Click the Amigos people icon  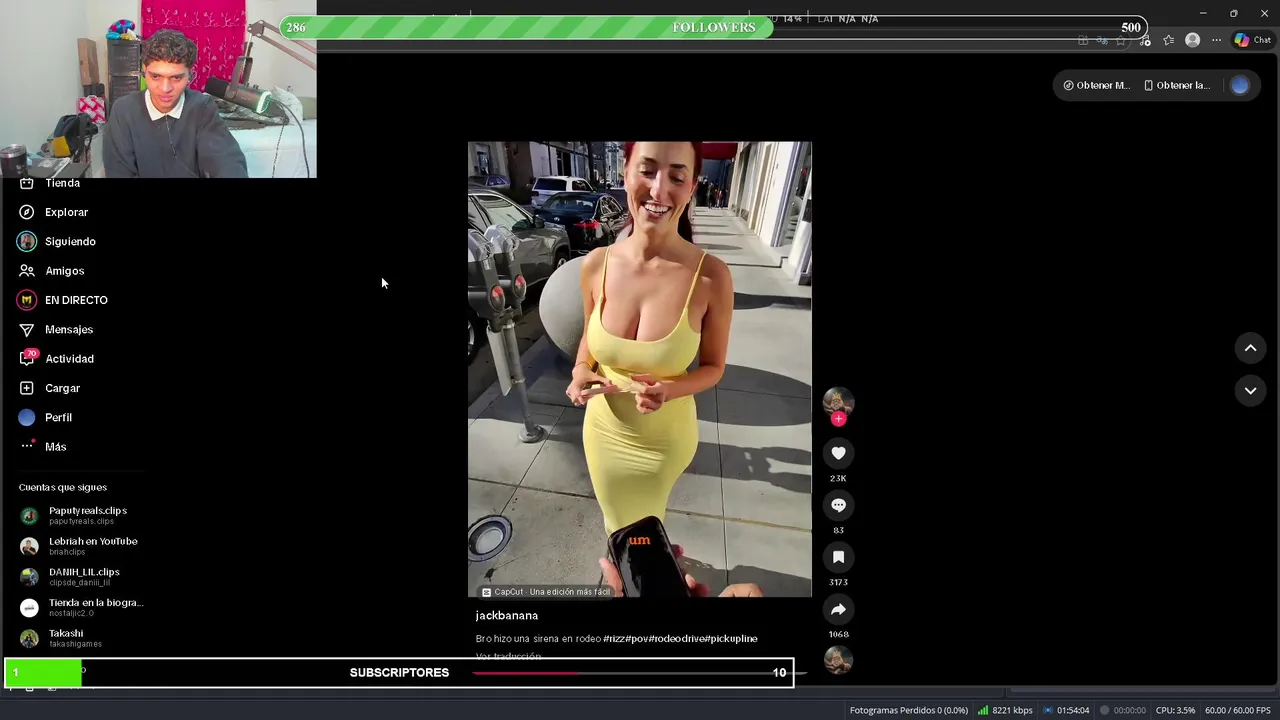[x=27, y=271]
